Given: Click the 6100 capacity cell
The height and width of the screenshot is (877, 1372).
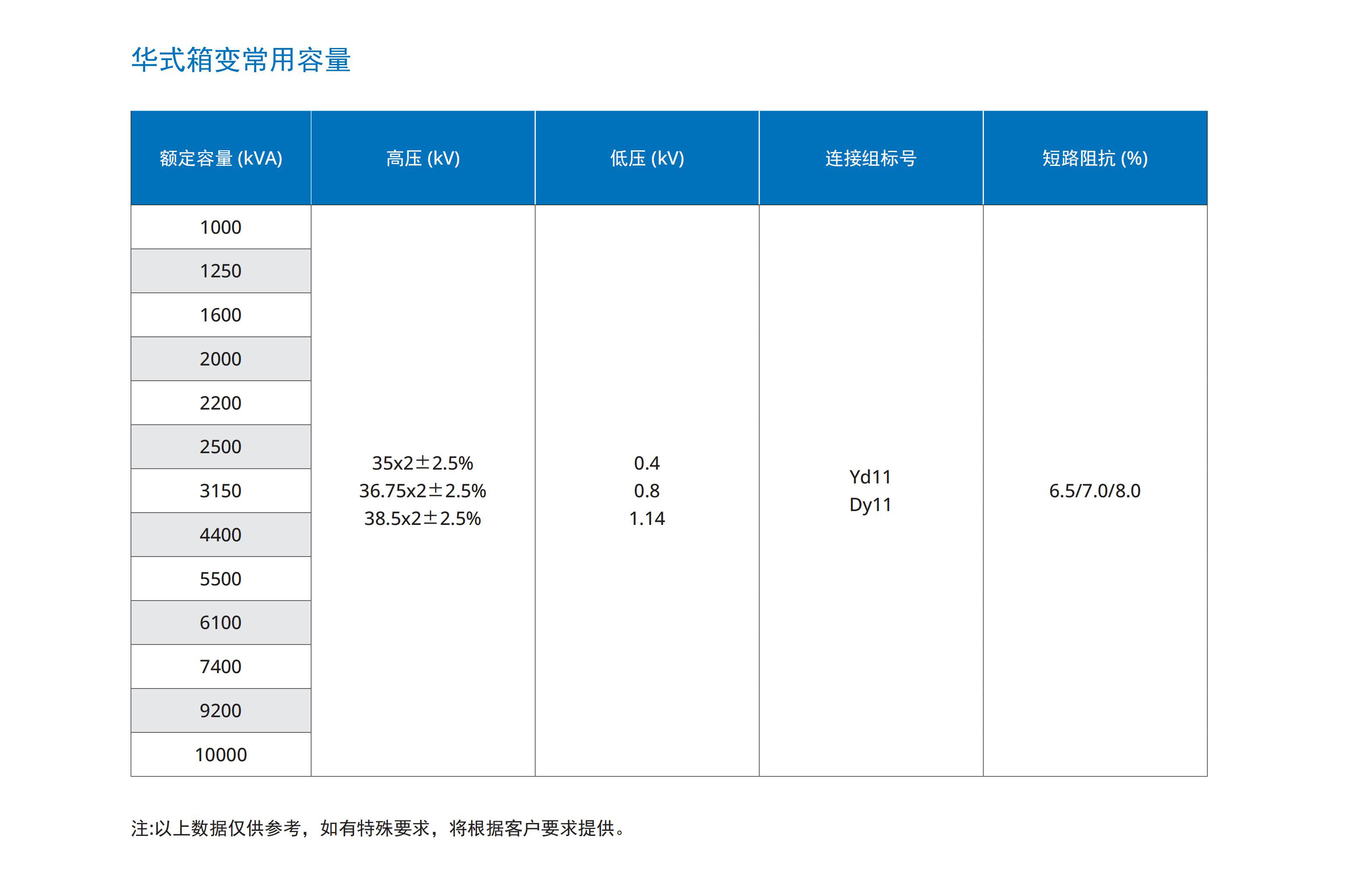Looking at the screenshot, I should pyautogui.click(x=221, y=623).
